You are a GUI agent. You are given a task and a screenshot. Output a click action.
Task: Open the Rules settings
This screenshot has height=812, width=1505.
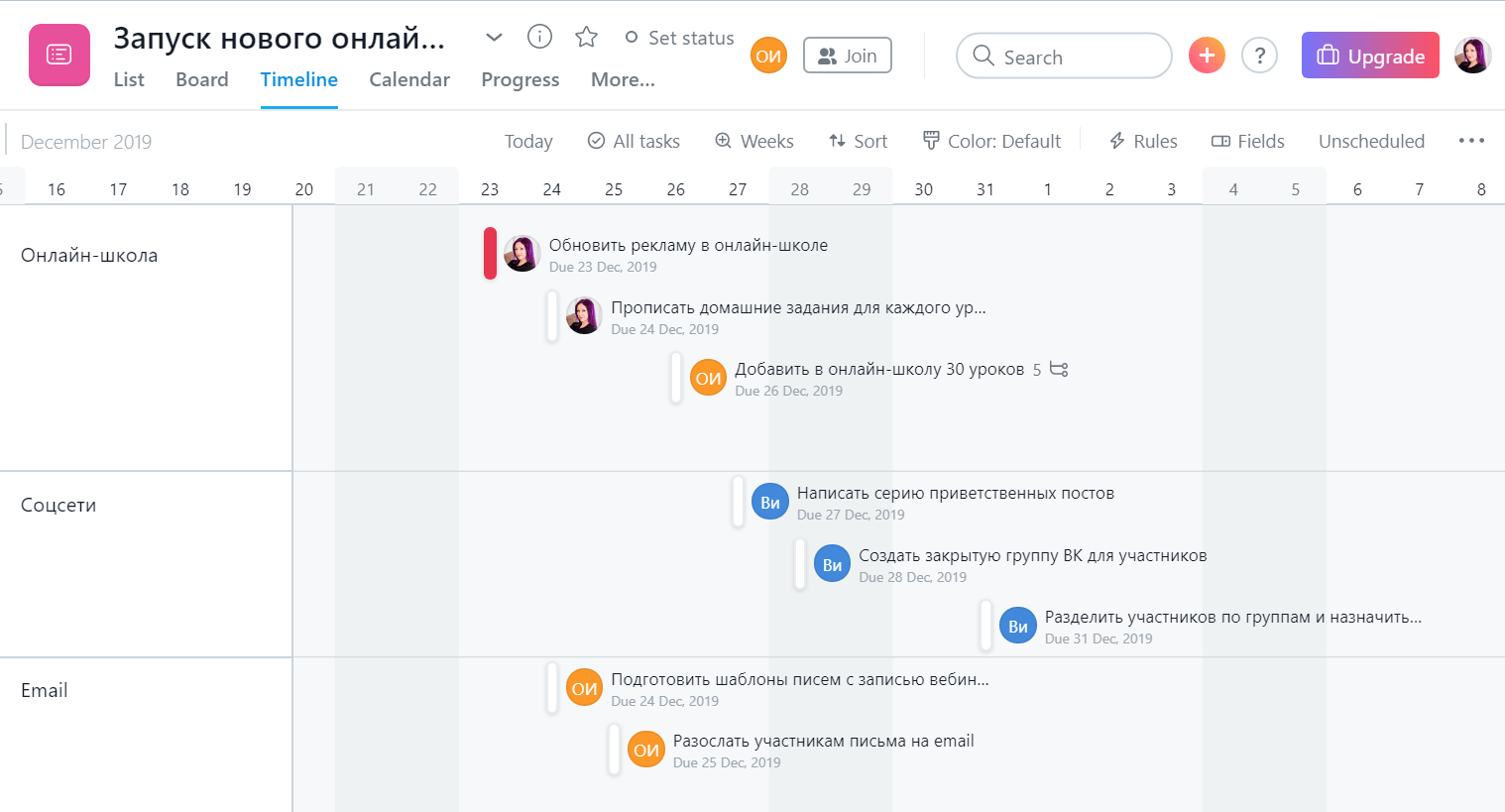point(1142,141)
